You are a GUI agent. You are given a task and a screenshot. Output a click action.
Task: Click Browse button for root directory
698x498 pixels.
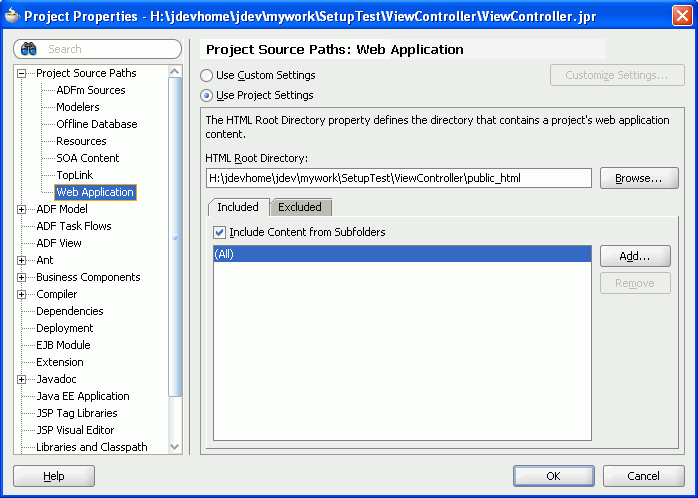[x=639, y=178]
